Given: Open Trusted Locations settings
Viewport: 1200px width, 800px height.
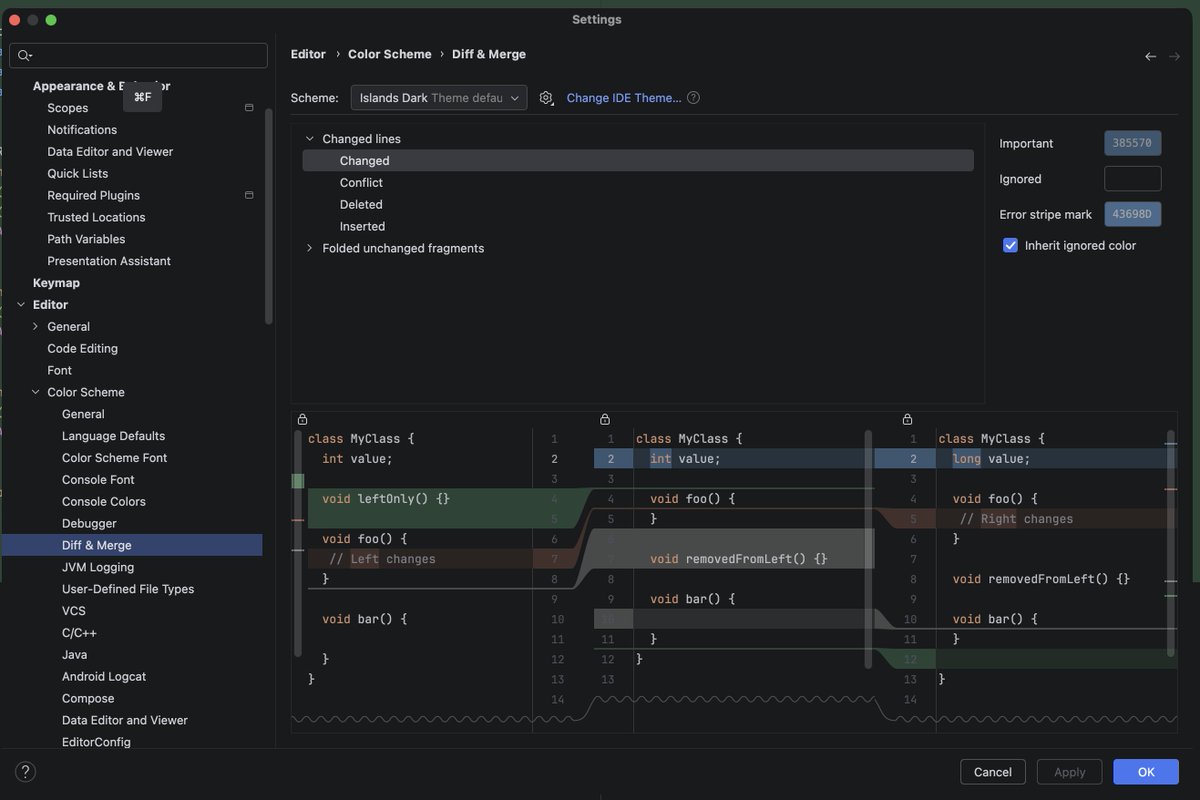Looking at the screenshot, I should click(96, 217).
